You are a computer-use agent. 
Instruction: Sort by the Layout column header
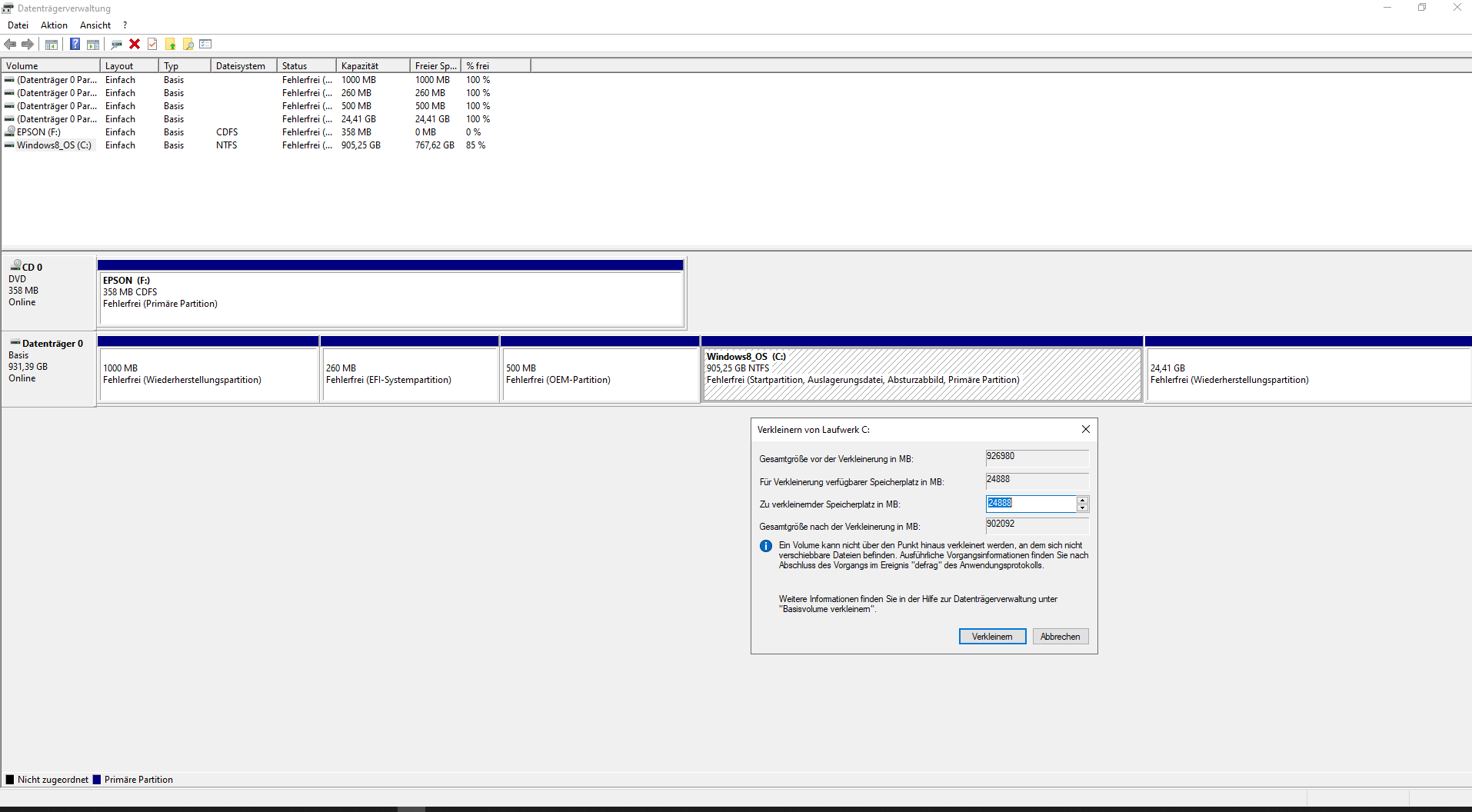coord(129,66)
